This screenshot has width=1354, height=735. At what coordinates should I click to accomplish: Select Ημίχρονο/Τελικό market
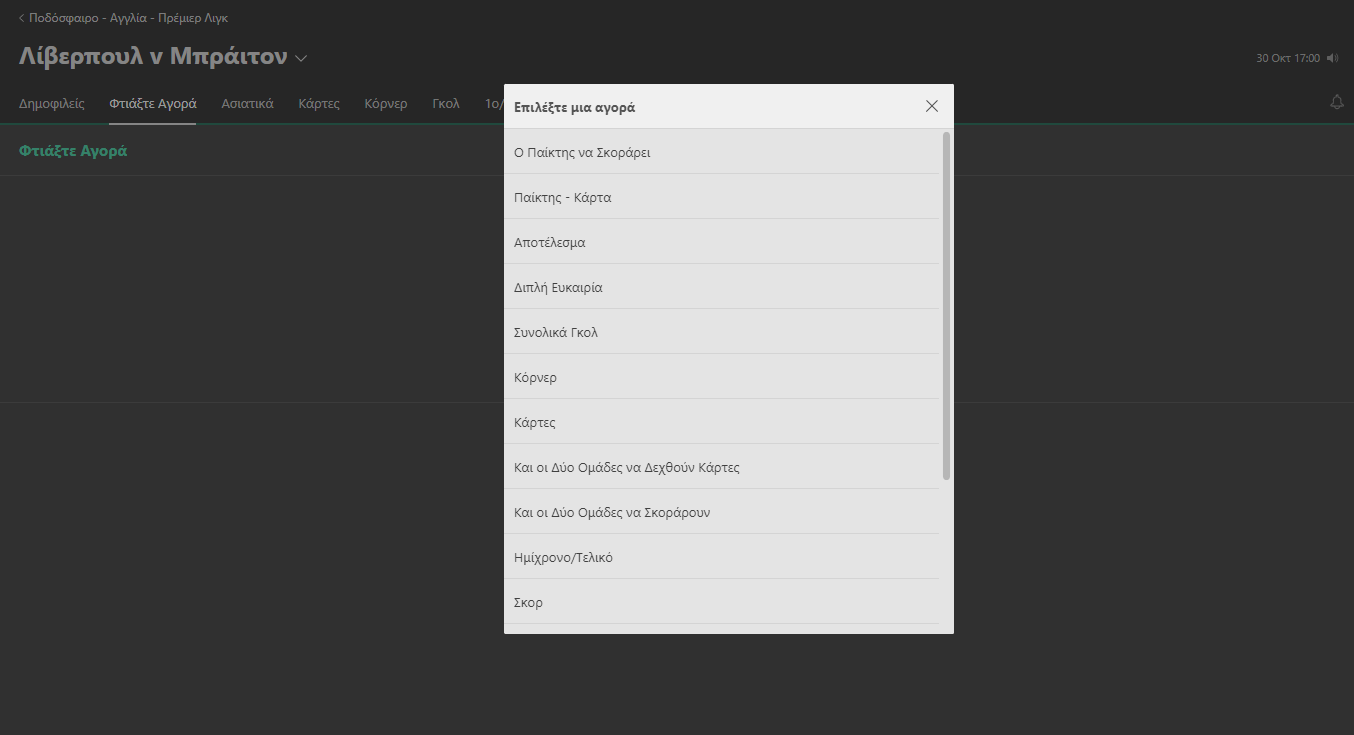(x=721, y=557)
